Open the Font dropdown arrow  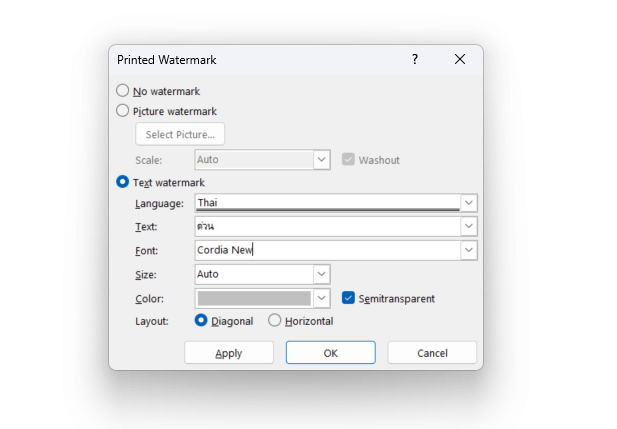[469, 250]
